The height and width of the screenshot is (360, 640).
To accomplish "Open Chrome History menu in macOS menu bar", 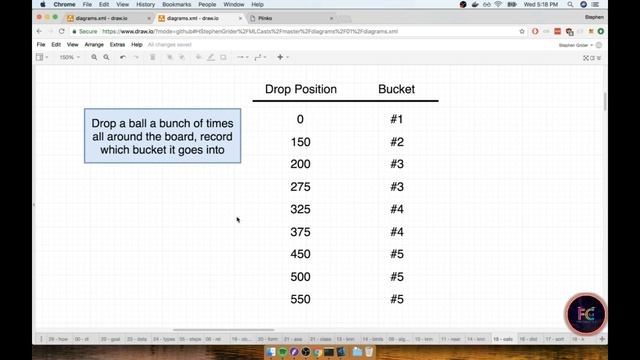I will pyautogui.click(x=145, y=4).
